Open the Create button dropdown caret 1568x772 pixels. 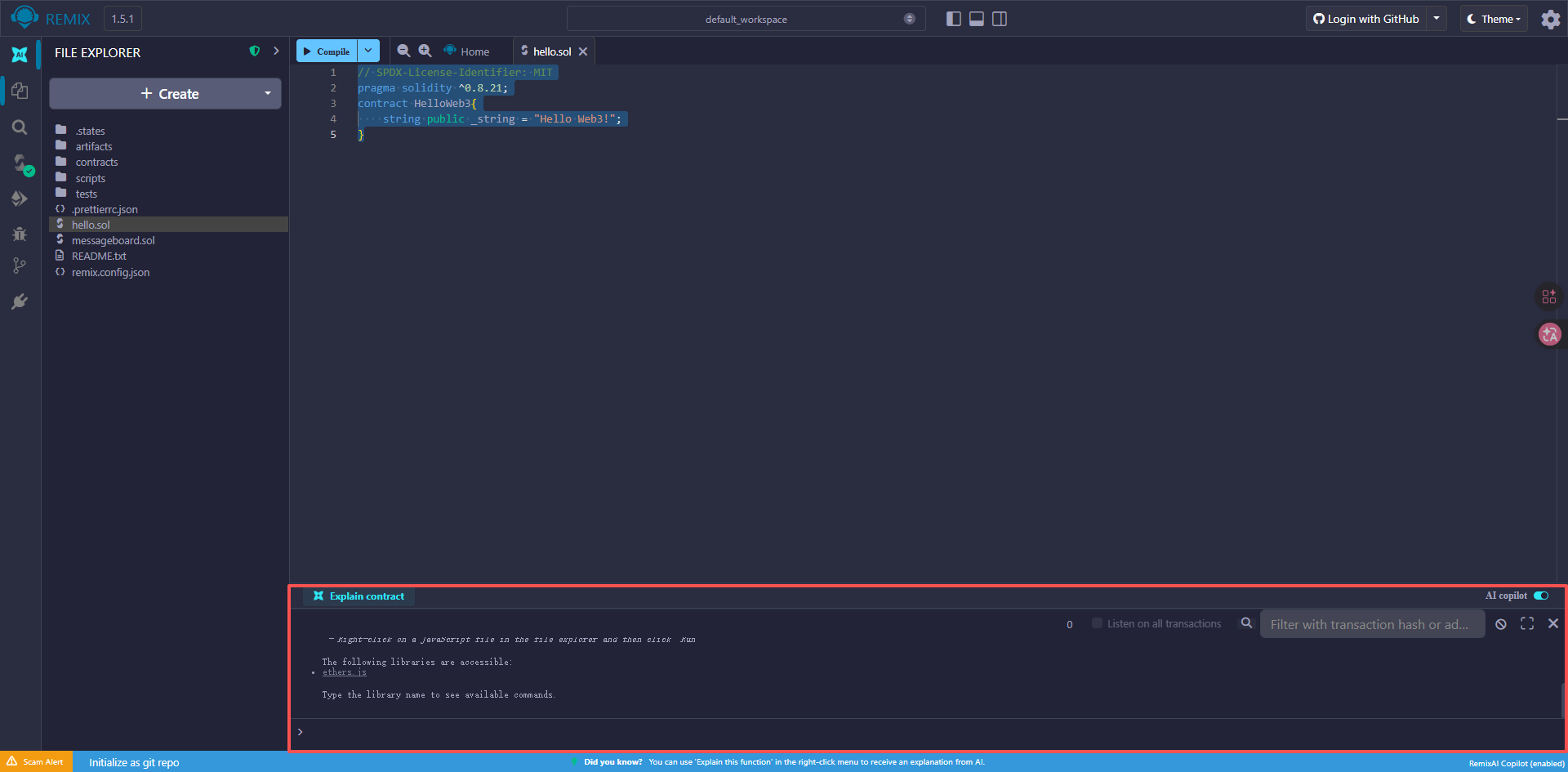[x=268, y=93]
